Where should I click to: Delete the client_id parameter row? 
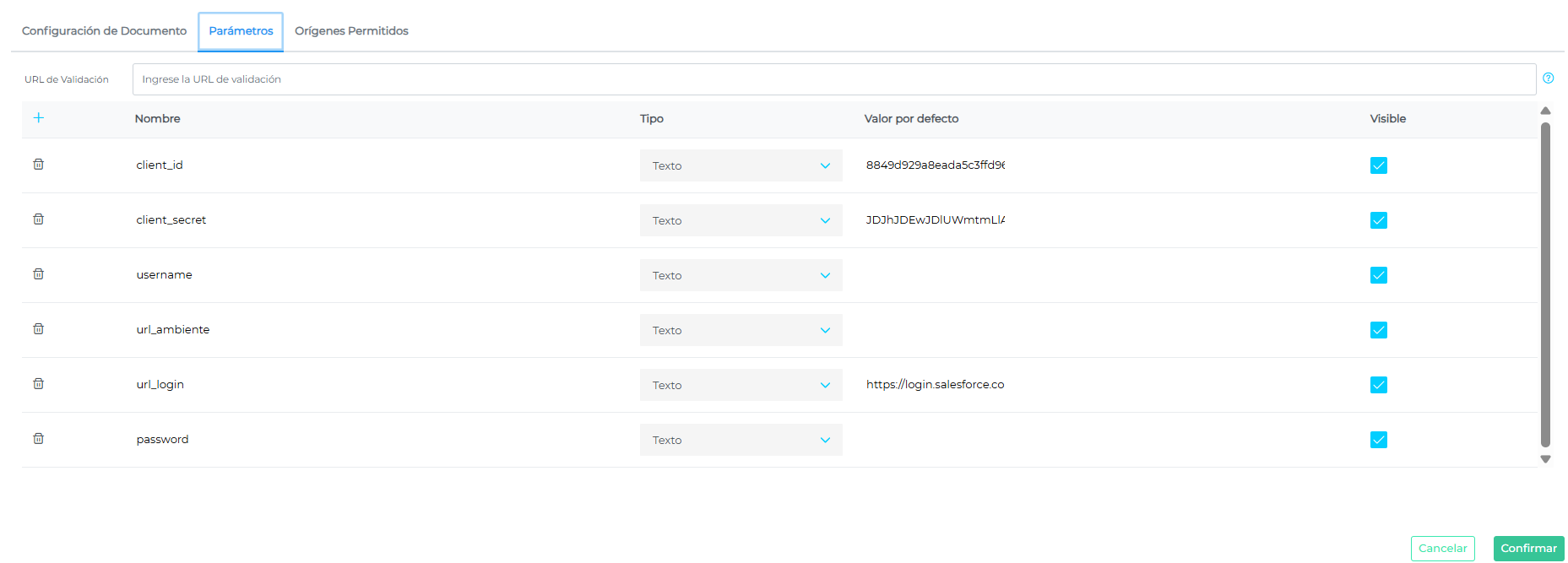[39, 165]
